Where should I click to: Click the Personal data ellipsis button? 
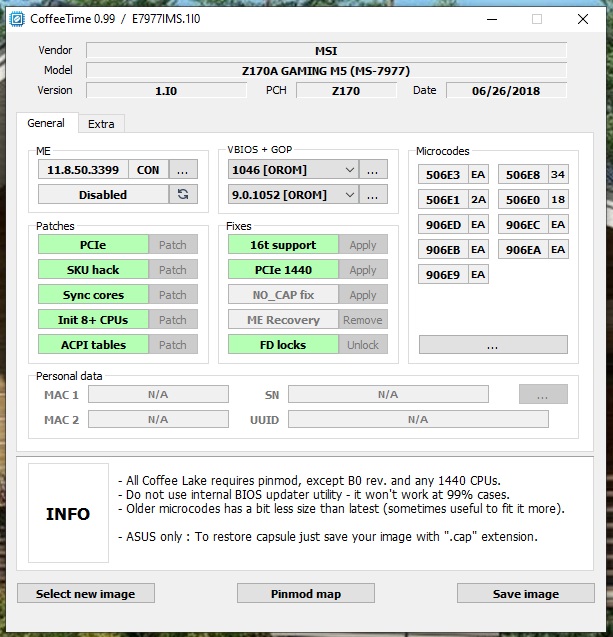[543, 394]
